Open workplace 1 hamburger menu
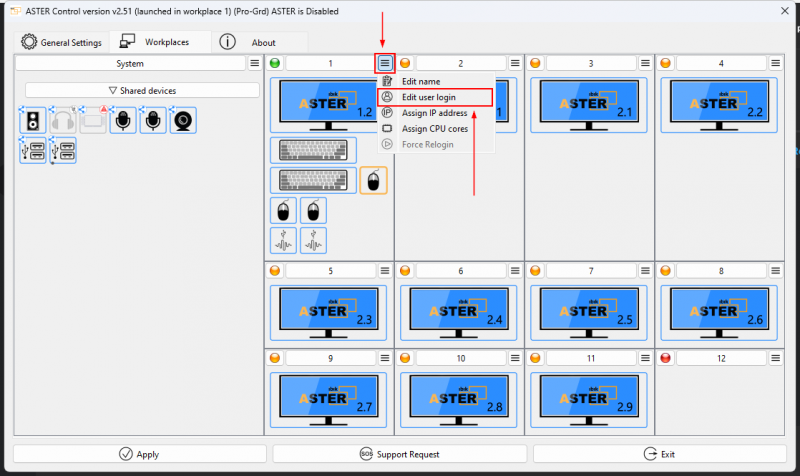Image resolution: width=800 pixels, height=476 pixels. 385,63
